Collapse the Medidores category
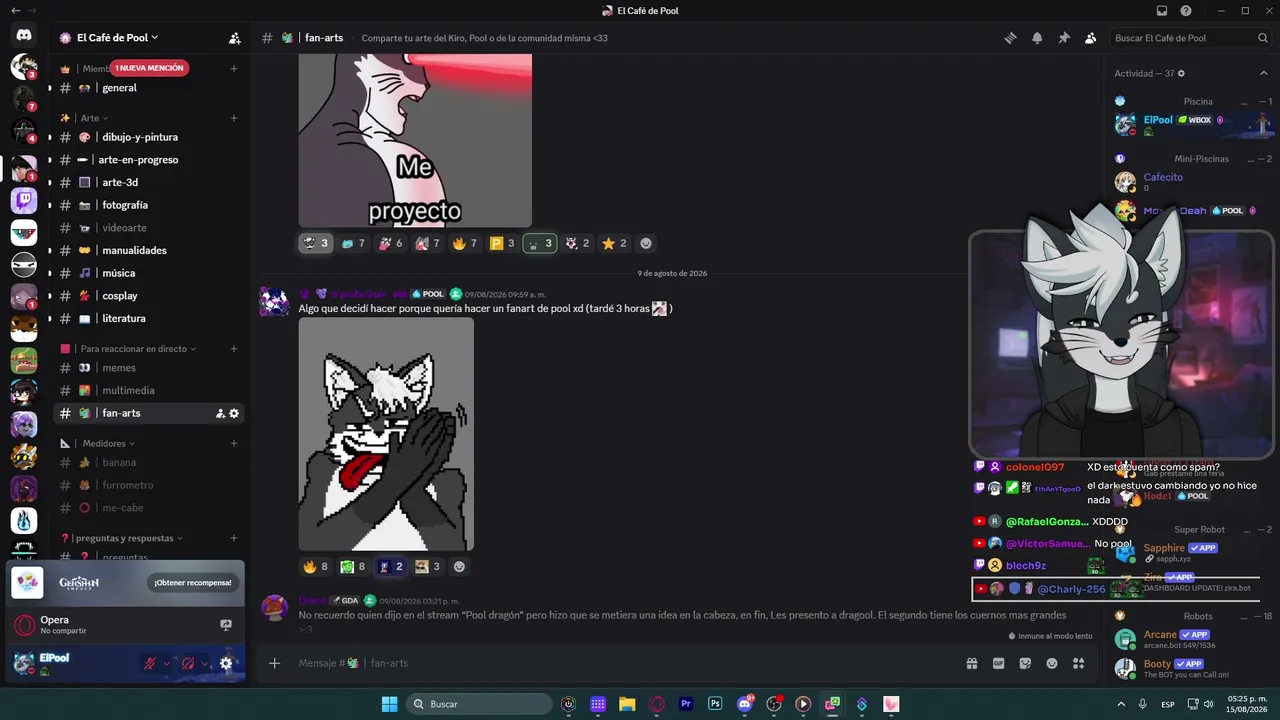The image size is (1280, 720). (108, 443)
